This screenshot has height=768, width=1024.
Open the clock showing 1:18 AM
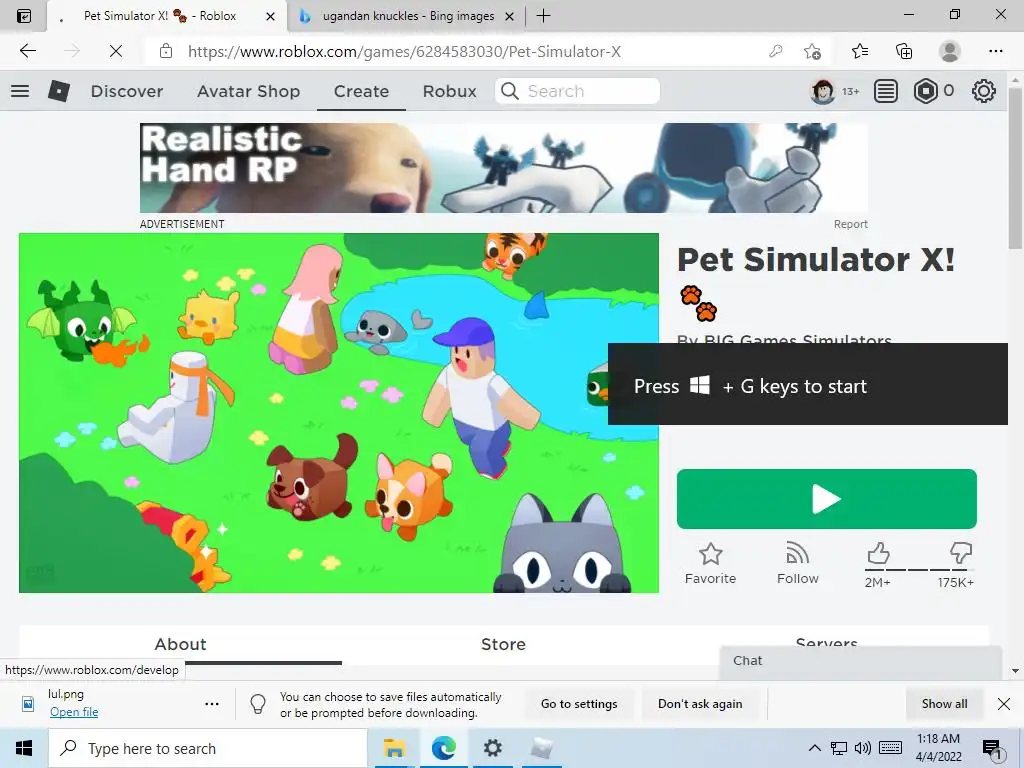[x=938, y=748]
